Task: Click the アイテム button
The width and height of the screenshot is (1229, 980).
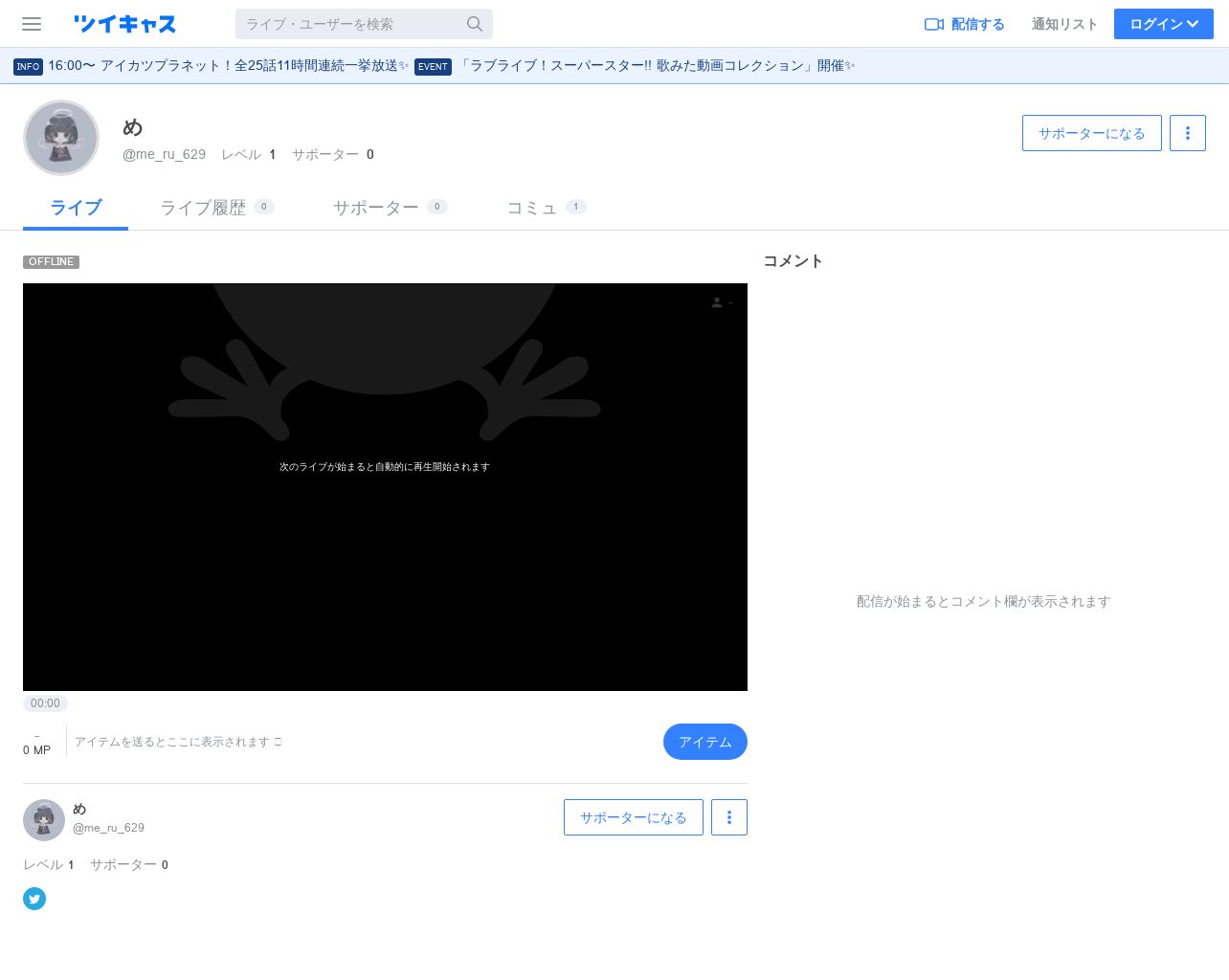Action: point(705,742)
